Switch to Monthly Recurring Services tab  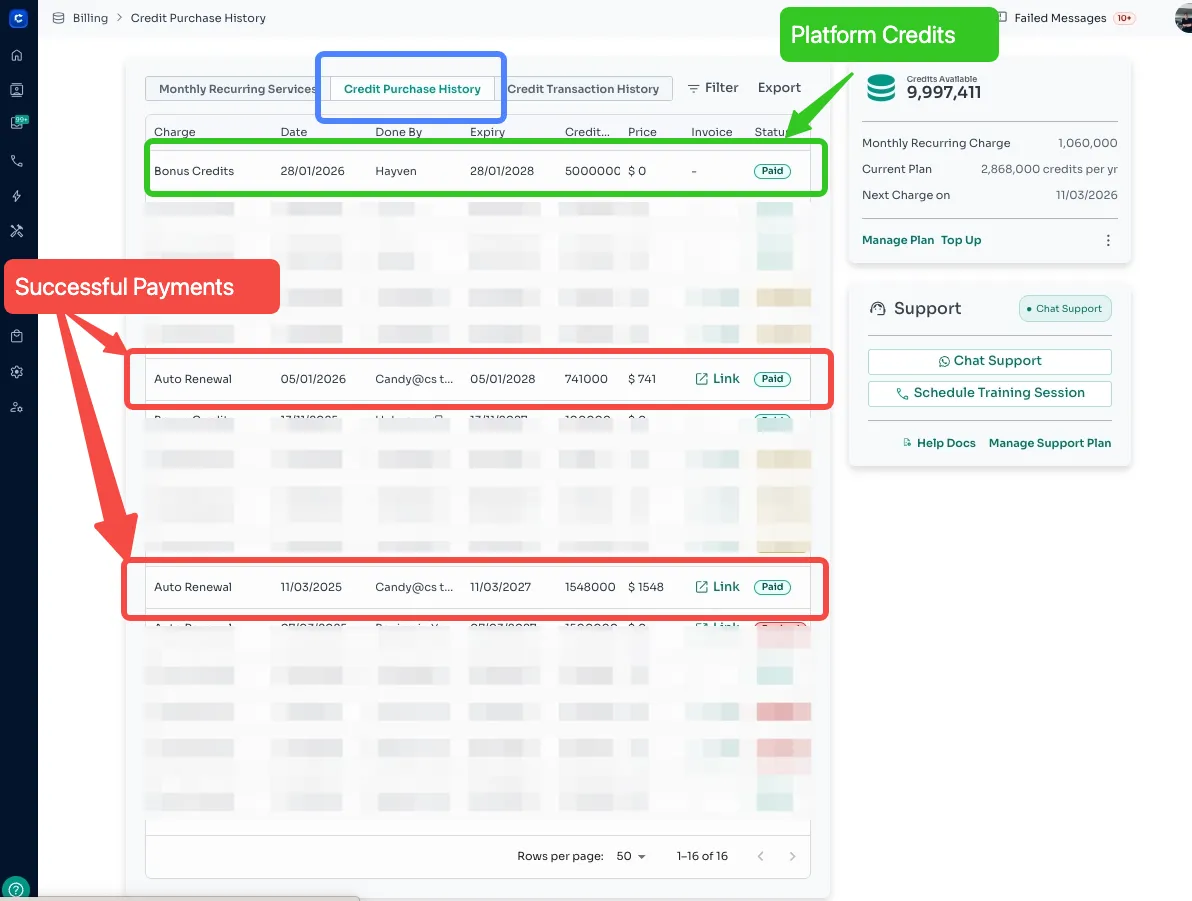coord(237,89)
